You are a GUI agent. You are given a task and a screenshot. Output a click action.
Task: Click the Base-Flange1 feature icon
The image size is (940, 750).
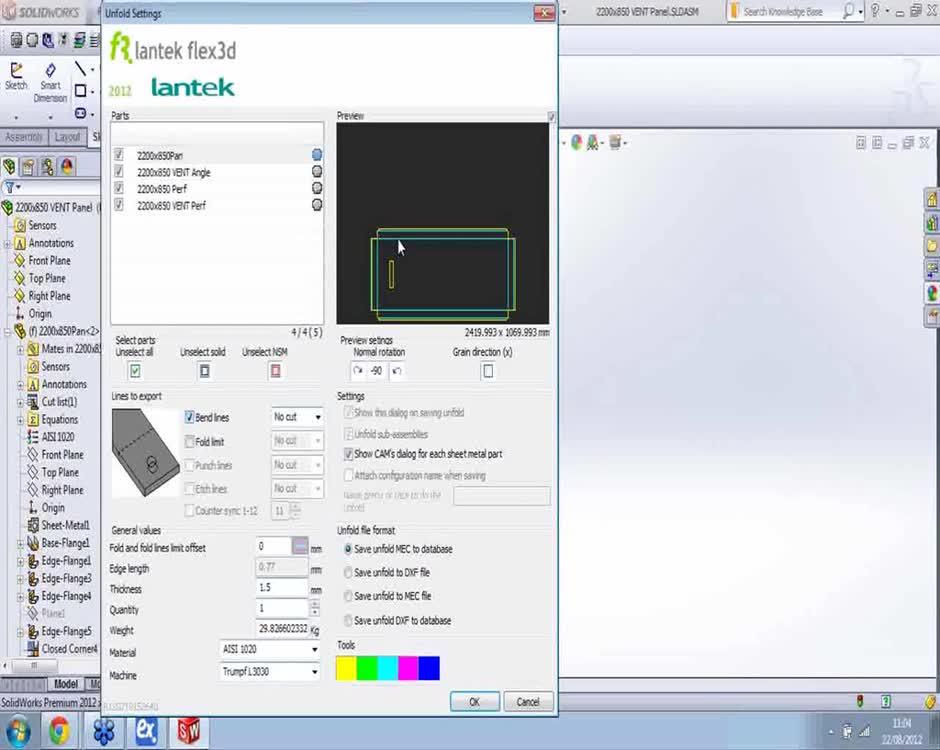32,543
